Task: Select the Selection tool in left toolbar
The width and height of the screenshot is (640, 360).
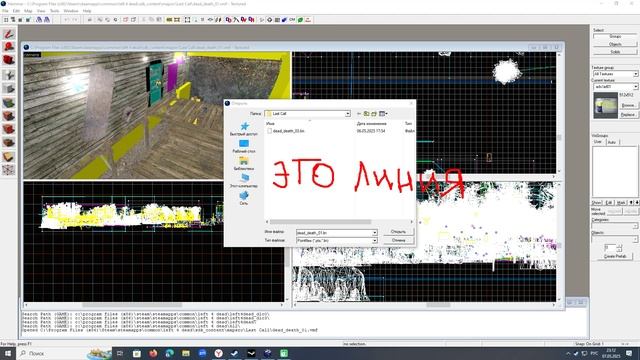Action: [9, 34]
